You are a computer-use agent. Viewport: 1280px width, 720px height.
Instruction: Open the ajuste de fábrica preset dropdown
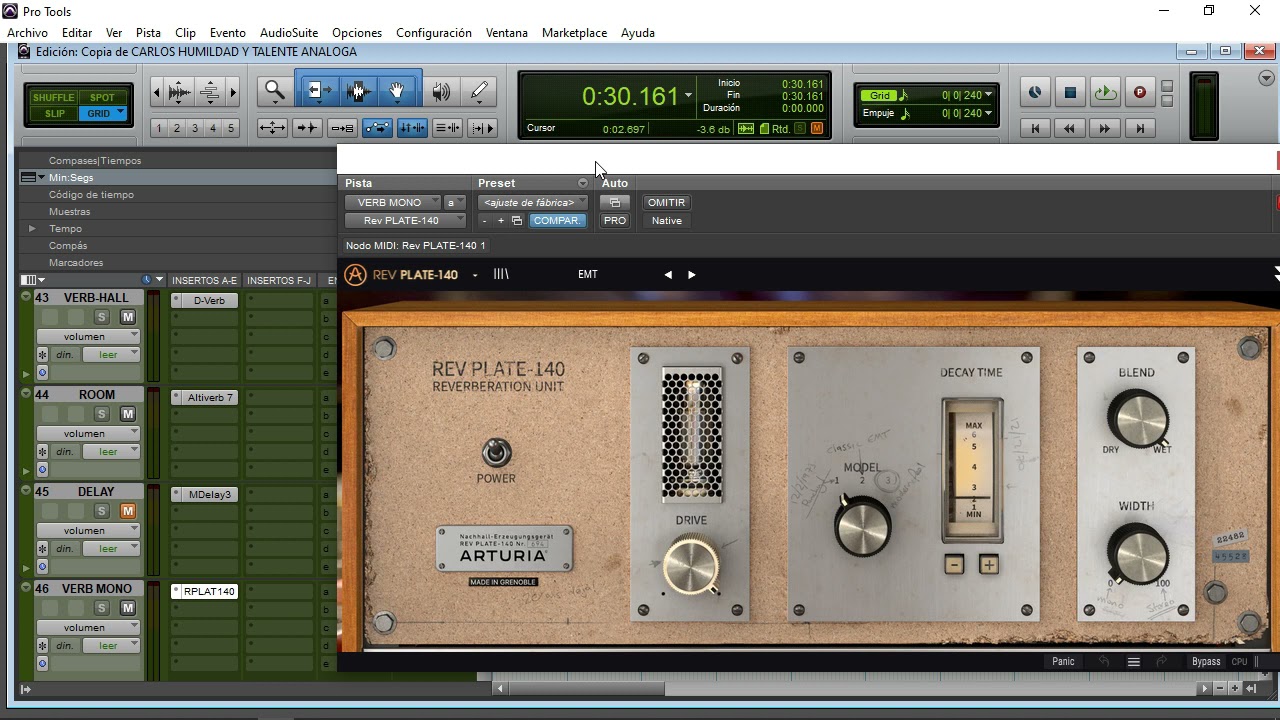[x=534, y=202]
